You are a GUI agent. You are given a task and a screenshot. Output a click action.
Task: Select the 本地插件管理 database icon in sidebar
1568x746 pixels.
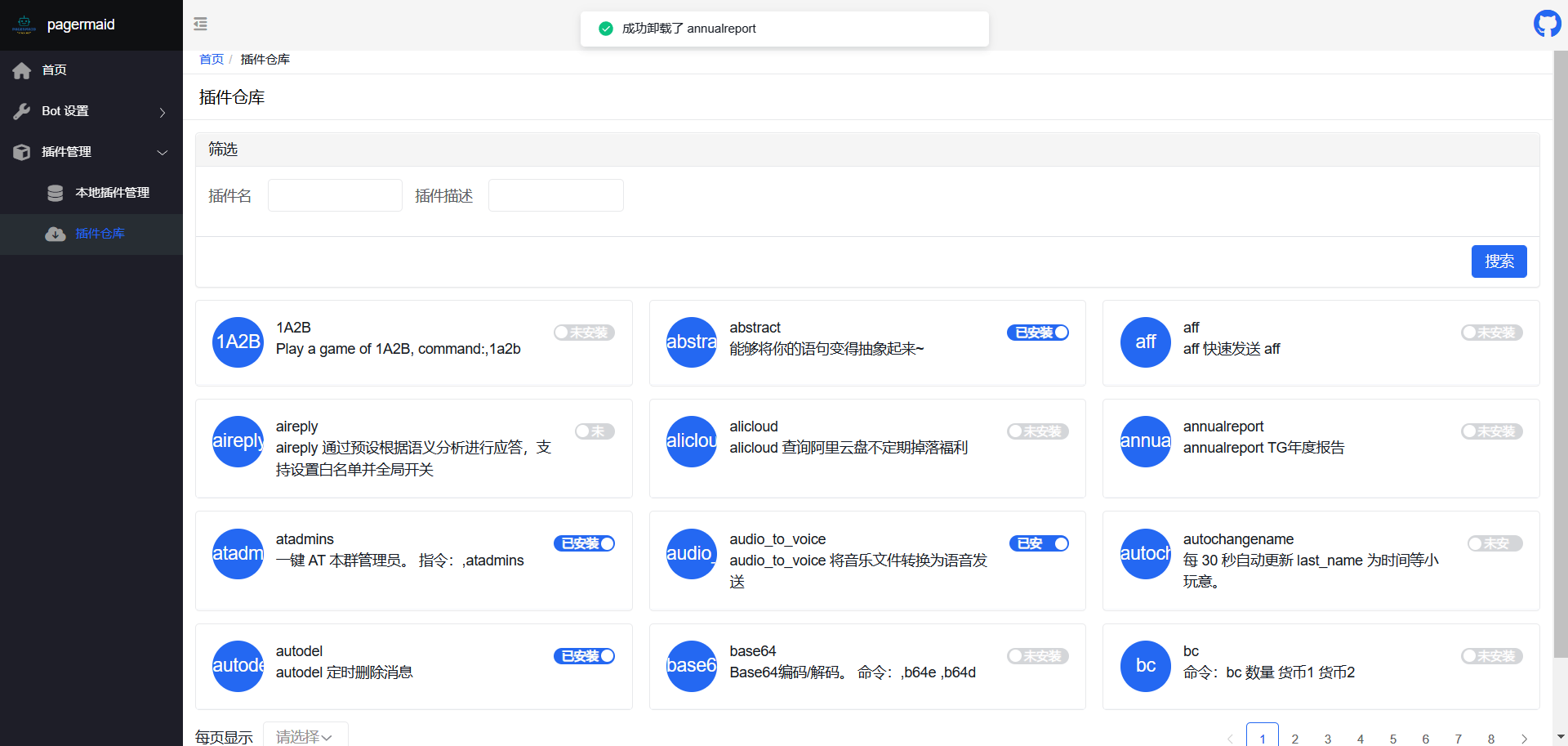(x=55, y=193)
